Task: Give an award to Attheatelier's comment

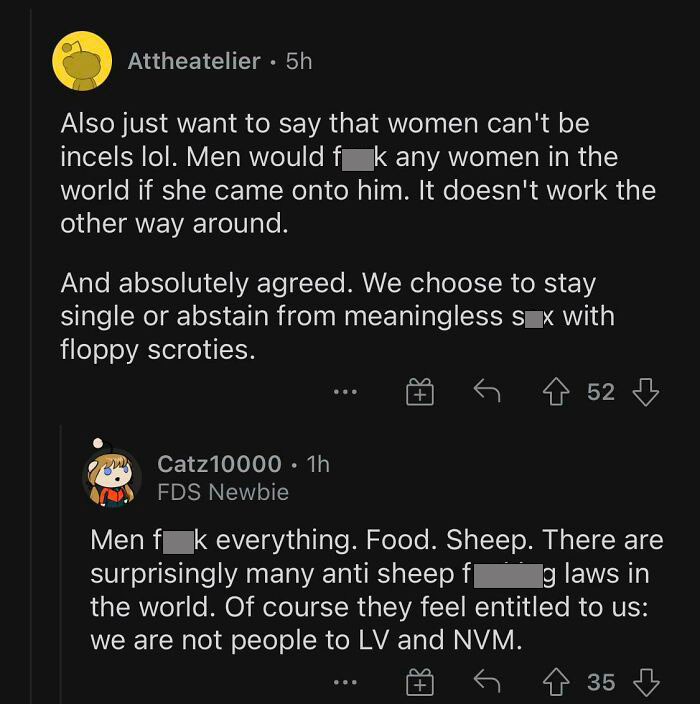Action: tap(420, 392)
